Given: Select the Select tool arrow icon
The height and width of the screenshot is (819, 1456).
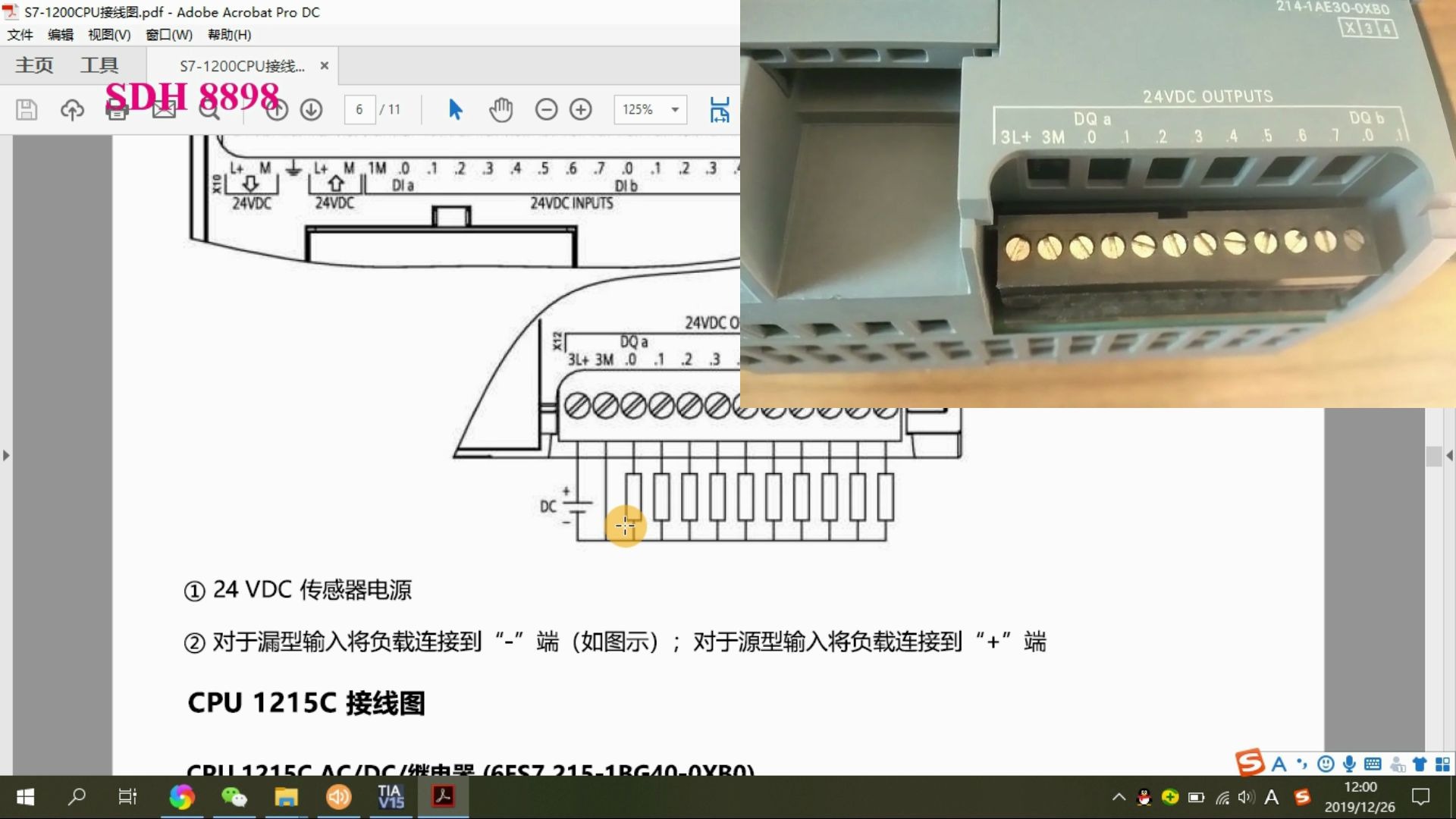Looking at the screenshot, I should (x=455, y=109).
